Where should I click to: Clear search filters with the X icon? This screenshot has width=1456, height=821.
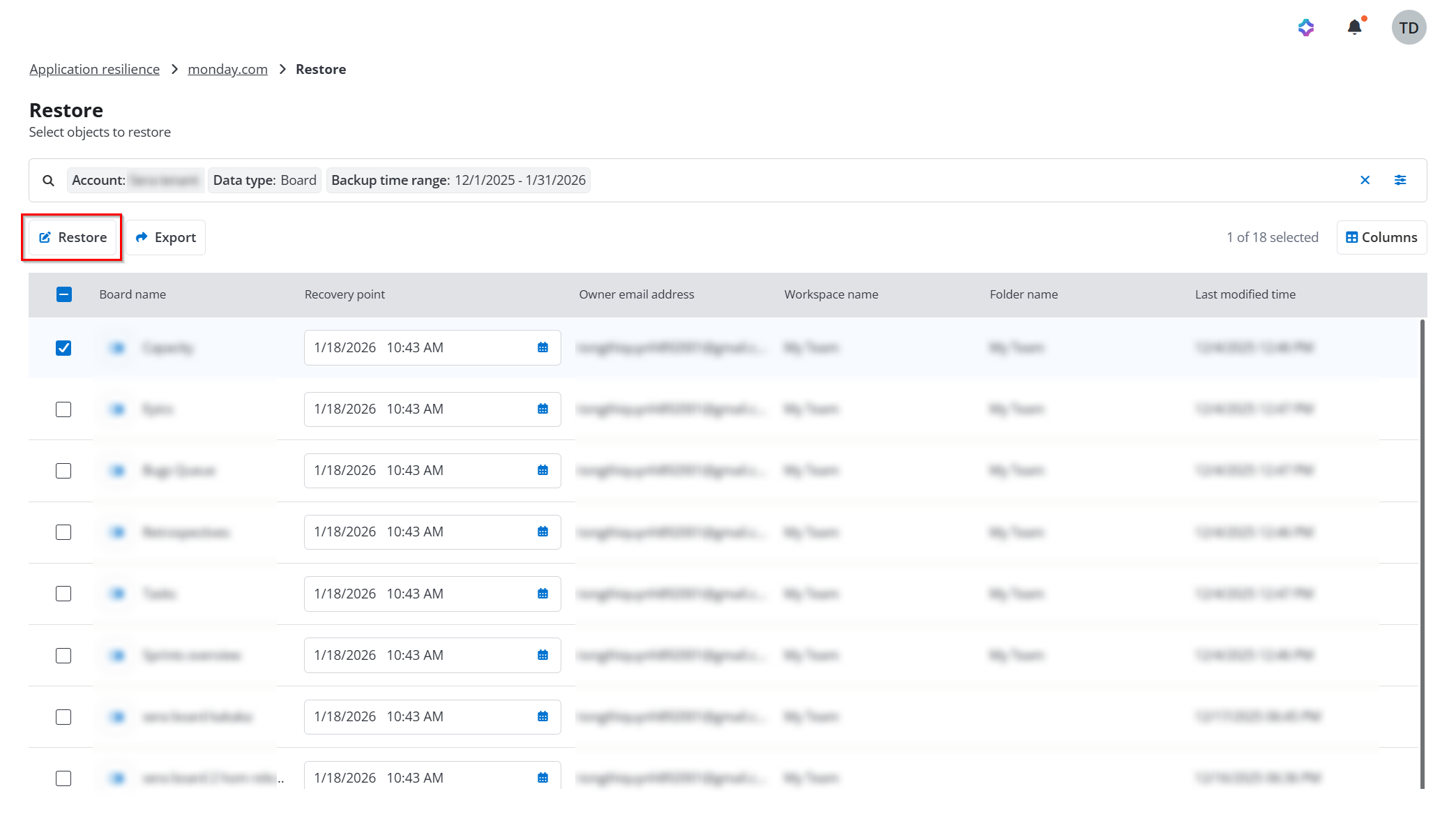coord(1365,180)
